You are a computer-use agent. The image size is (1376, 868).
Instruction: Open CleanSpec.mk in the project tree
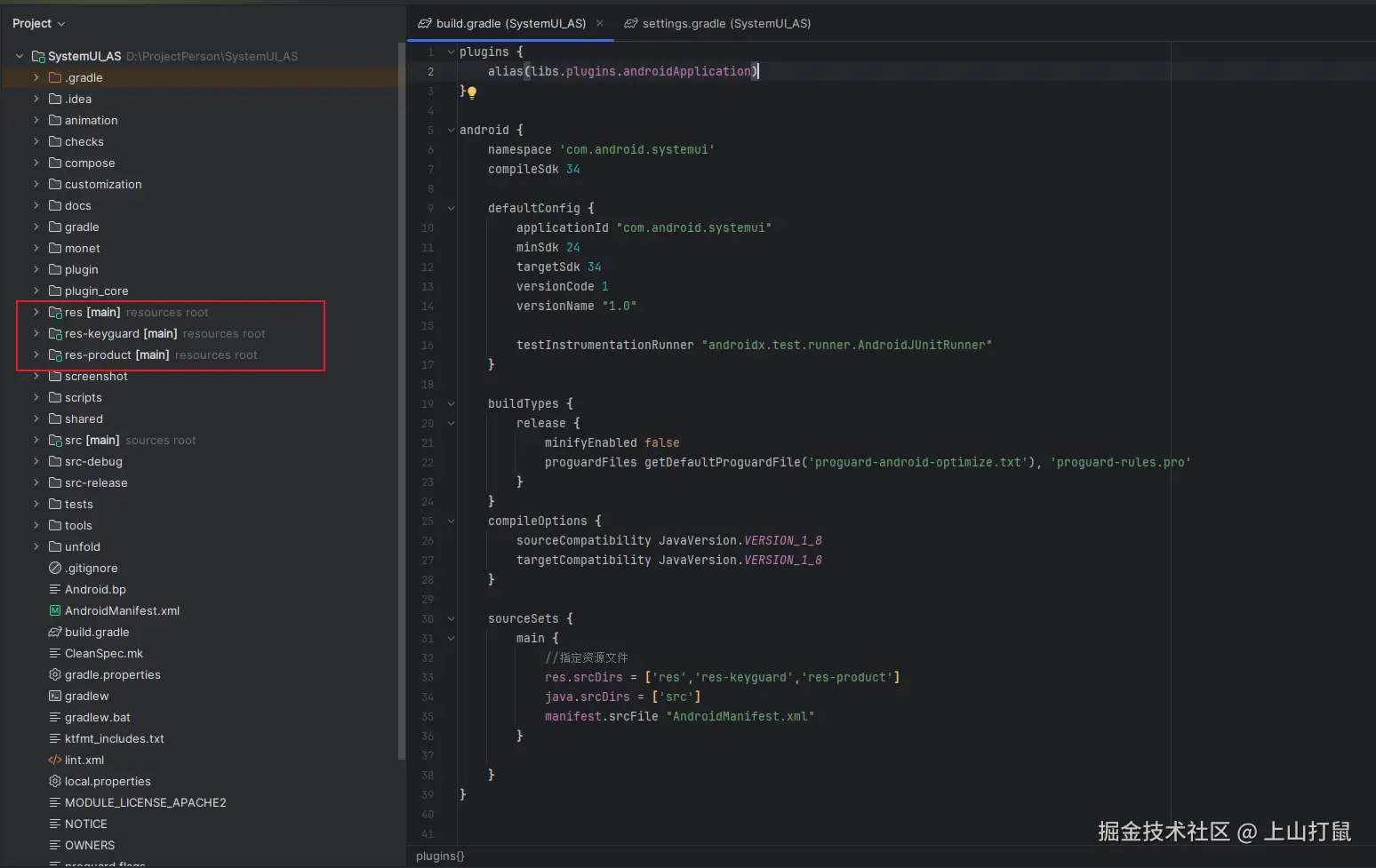pyautogui.click(x=104, y=653)
